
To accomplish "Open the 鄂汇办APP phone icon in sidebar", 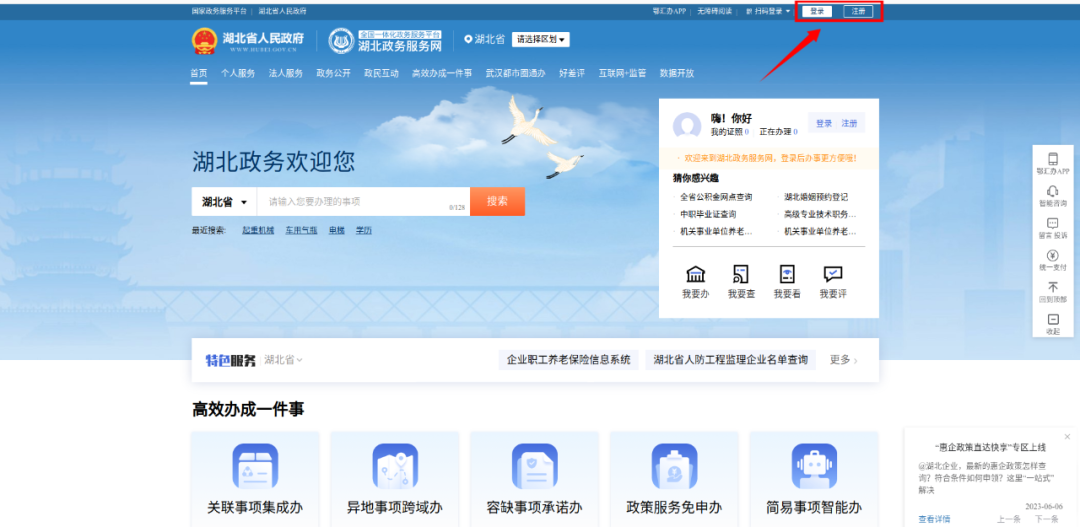I will 1052,160.
